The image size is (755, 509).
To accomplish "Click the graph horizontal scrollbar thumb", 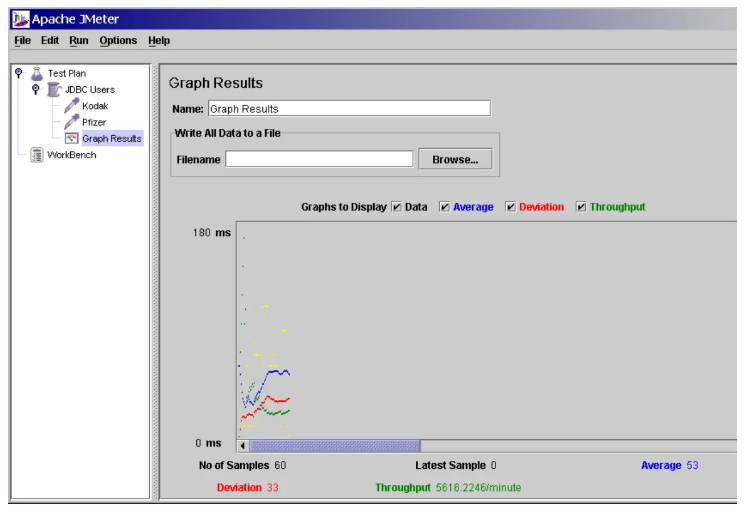I will point(335,446).
